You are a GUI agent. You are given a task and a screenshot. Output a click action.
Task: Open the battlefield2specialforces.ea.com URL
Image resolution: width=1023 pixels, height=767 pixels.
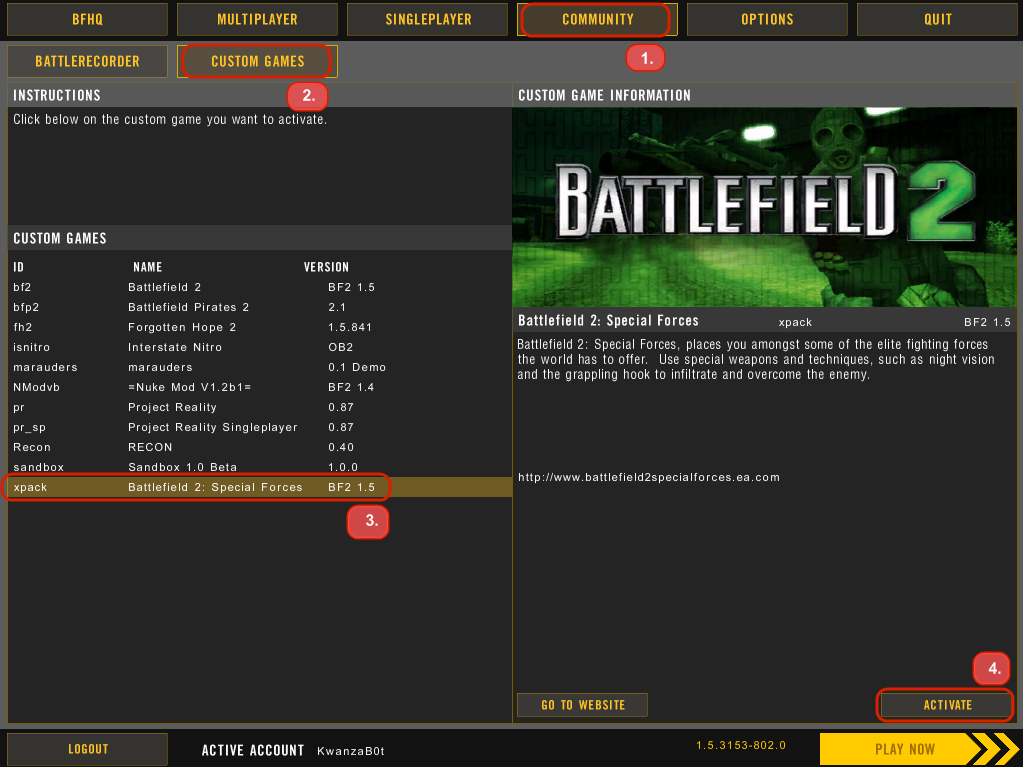(x=649, y=477)
